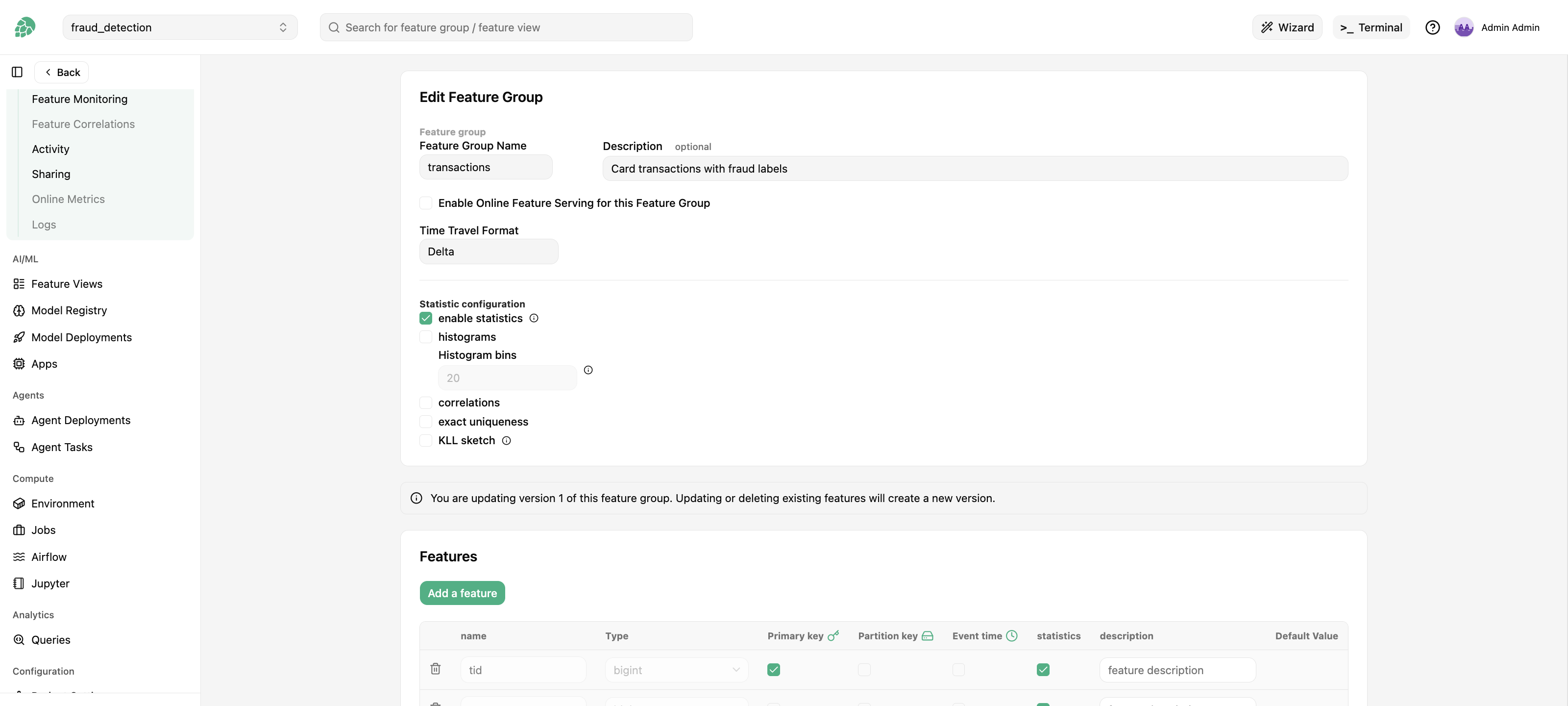
Task: Click info icon beside enable statistics
Action: click(534, 318)
